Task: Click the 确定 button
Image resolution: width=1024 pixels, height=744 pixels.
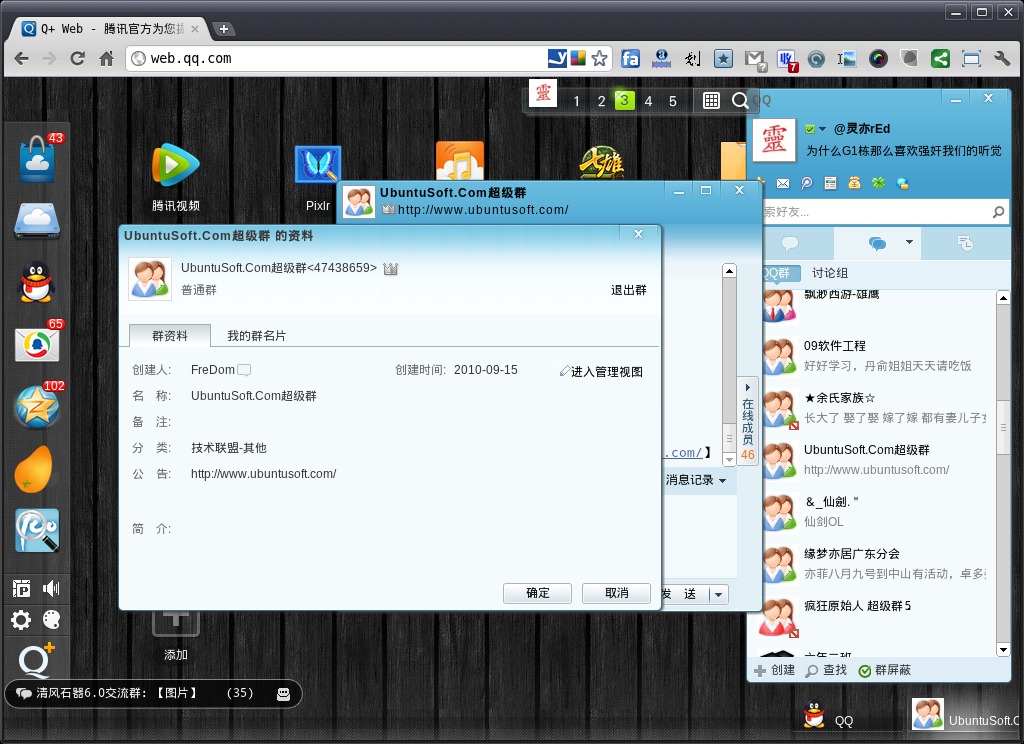Action: (x=537, y=593)
